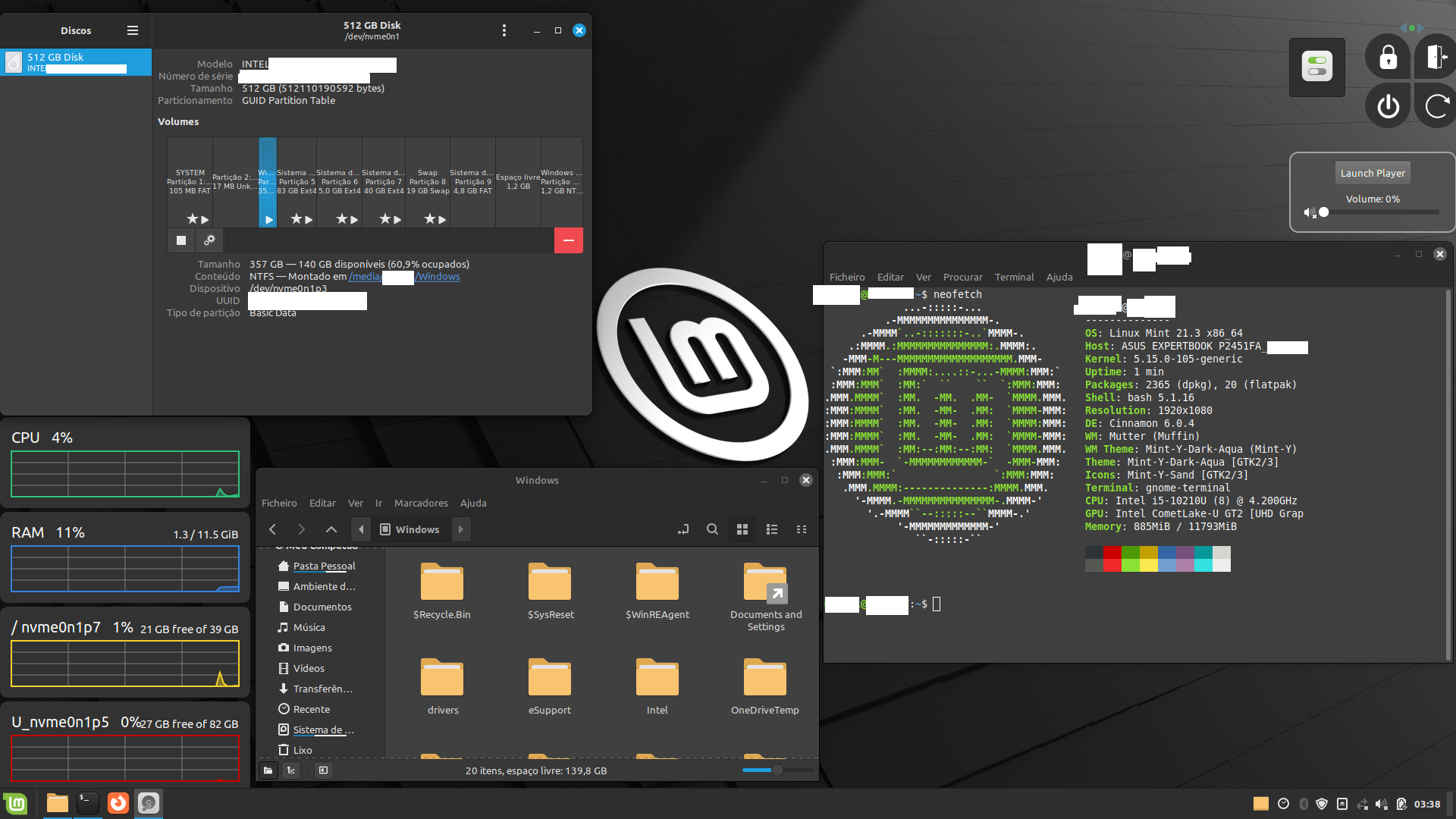
Task: Click the Launch Player button
Action: (x=1372, y=173)
